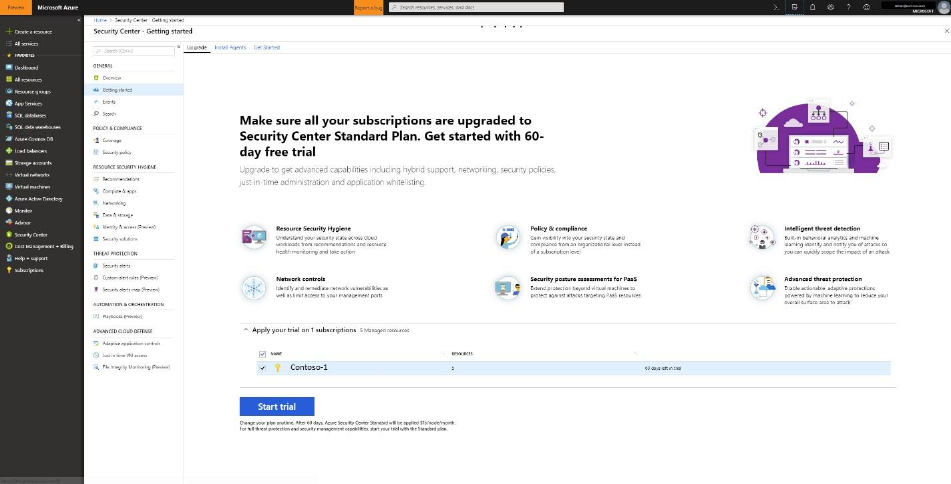951x484 pixels.
Task: Click the Security Center shield icon
Action: [x=8, y=234]
